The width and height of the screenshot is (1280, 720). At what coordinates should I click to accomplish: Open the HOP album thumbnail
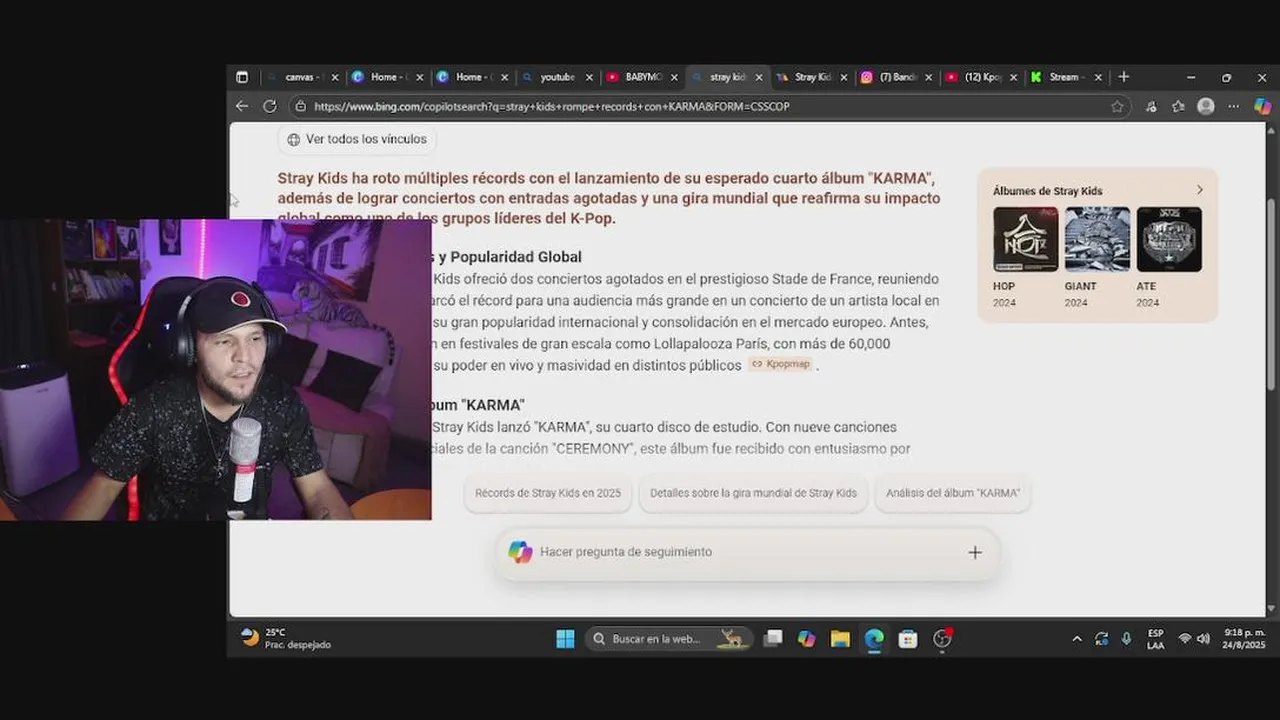[x=1025, y=239]
